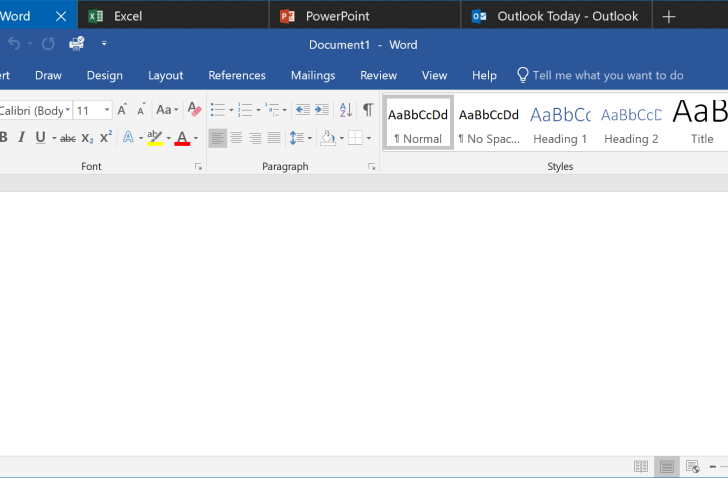Apply Text Effects and Typography icon

[x=128, y=137]
